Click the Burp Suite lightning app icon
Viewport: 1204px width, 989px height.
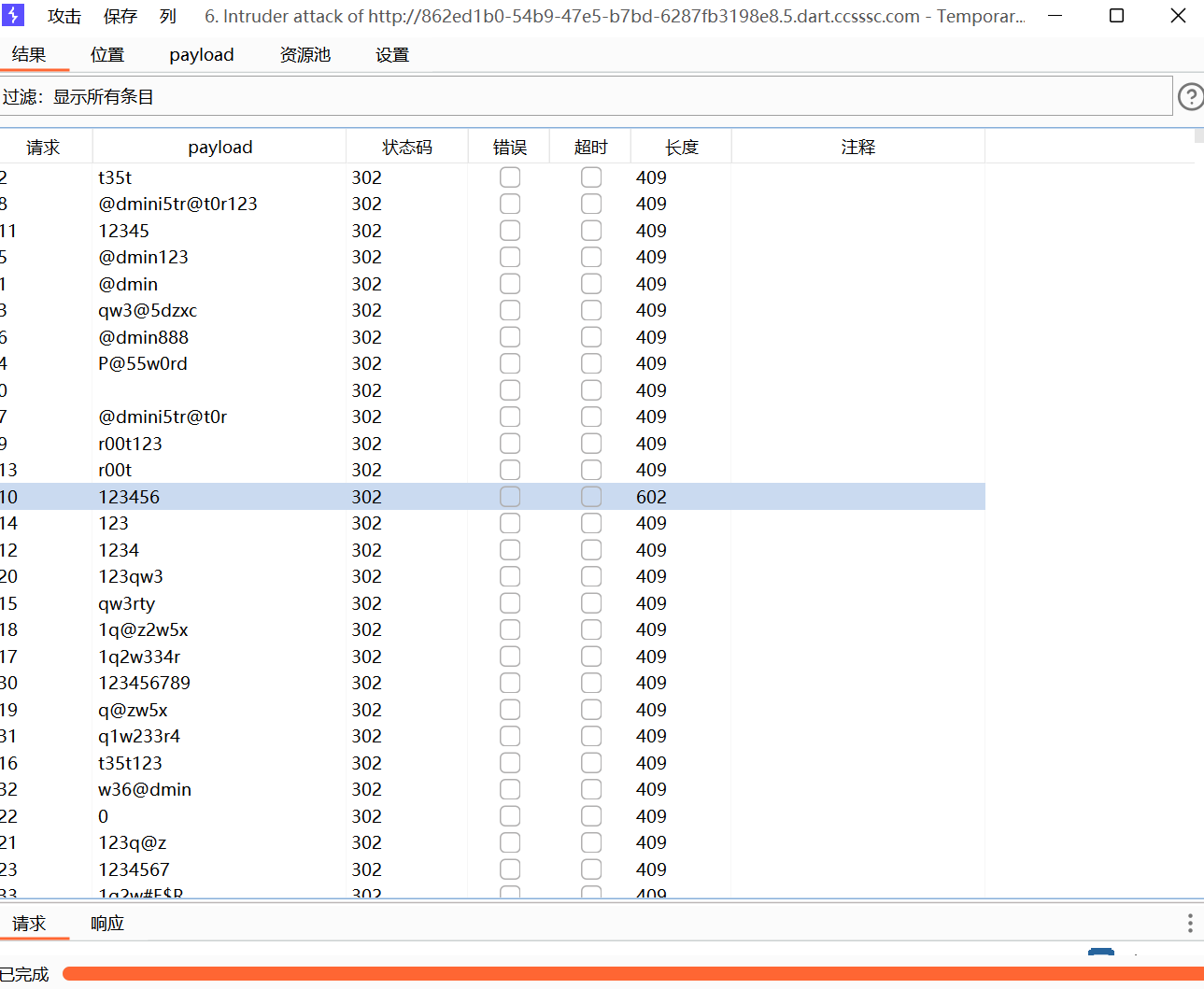point(13,16)
